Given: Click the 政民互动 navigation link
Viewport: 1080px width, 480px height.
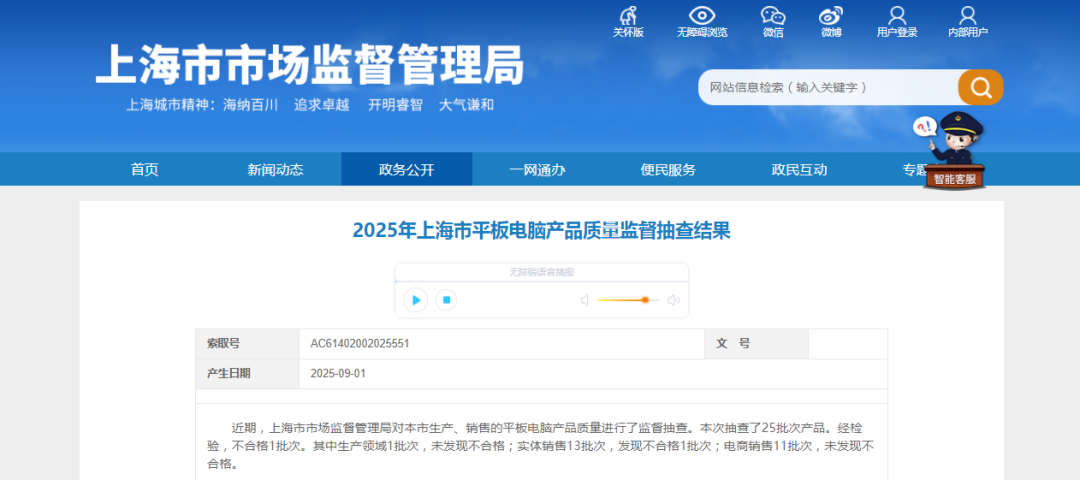Looking at the screenshot, I should point(799,169).
